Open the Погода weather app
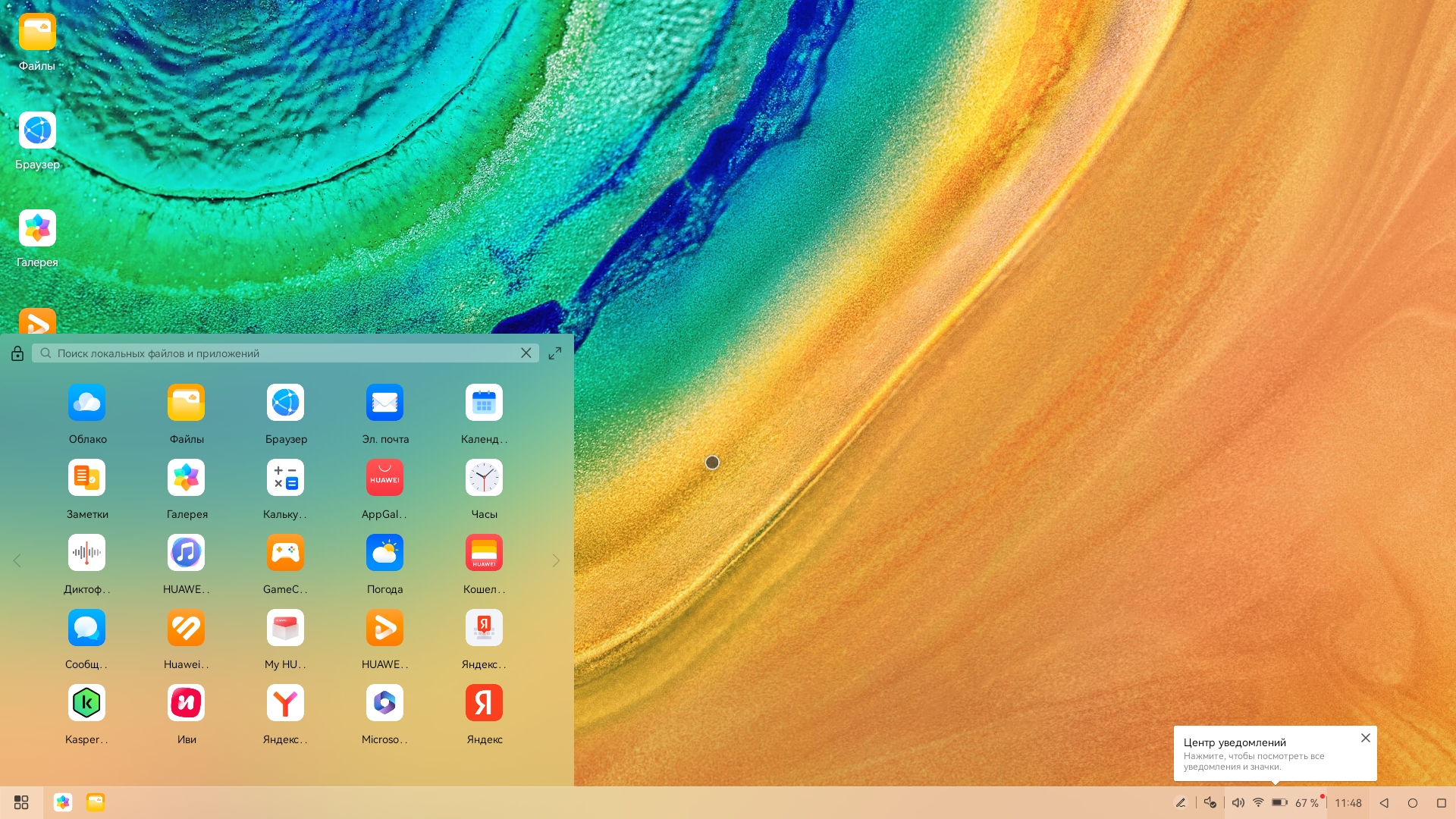 pyautogui.click(x=384, y=553)
